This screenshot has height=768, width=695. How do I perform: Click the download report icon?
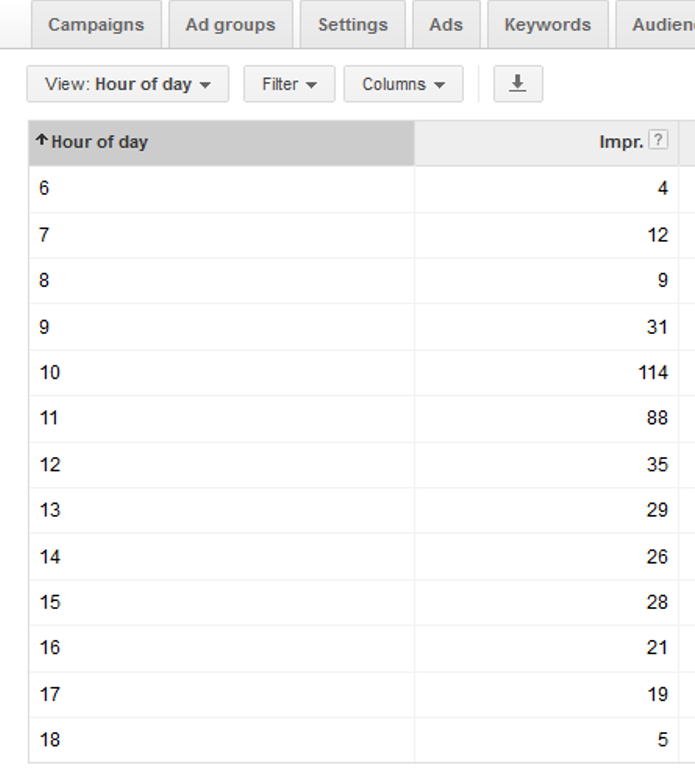click(x=518, y=84)
